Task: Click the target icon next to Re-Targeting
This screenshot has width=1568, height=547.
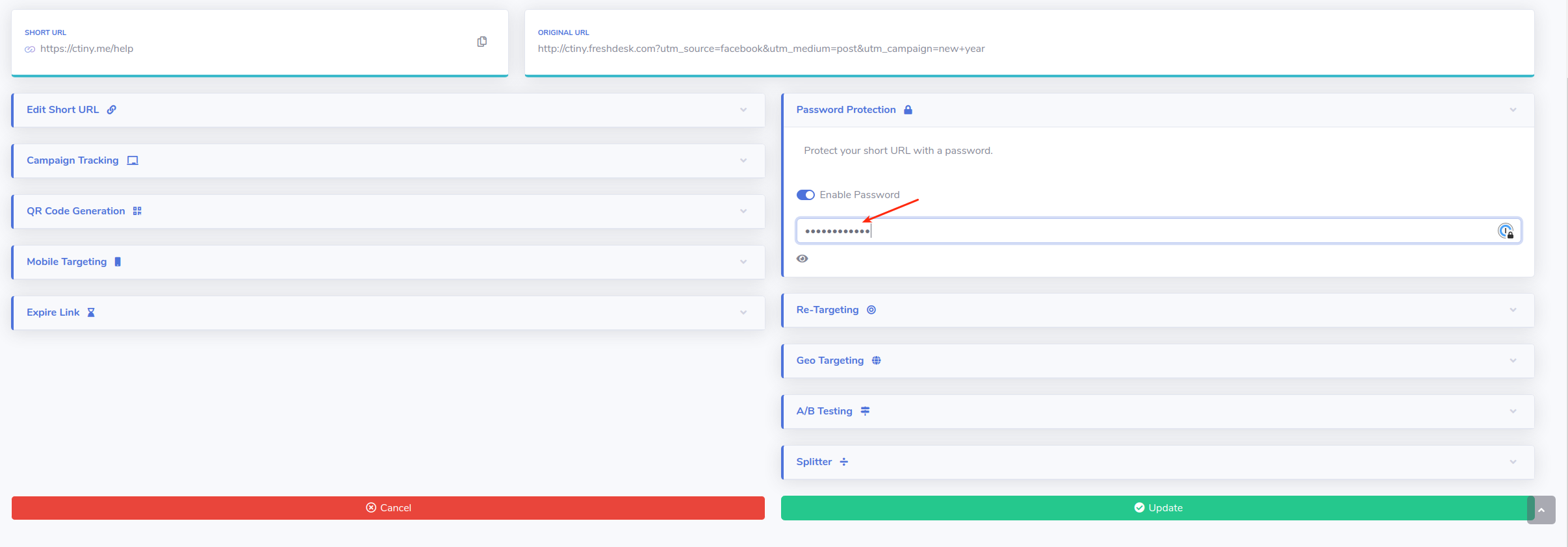Action: point(871,310)
